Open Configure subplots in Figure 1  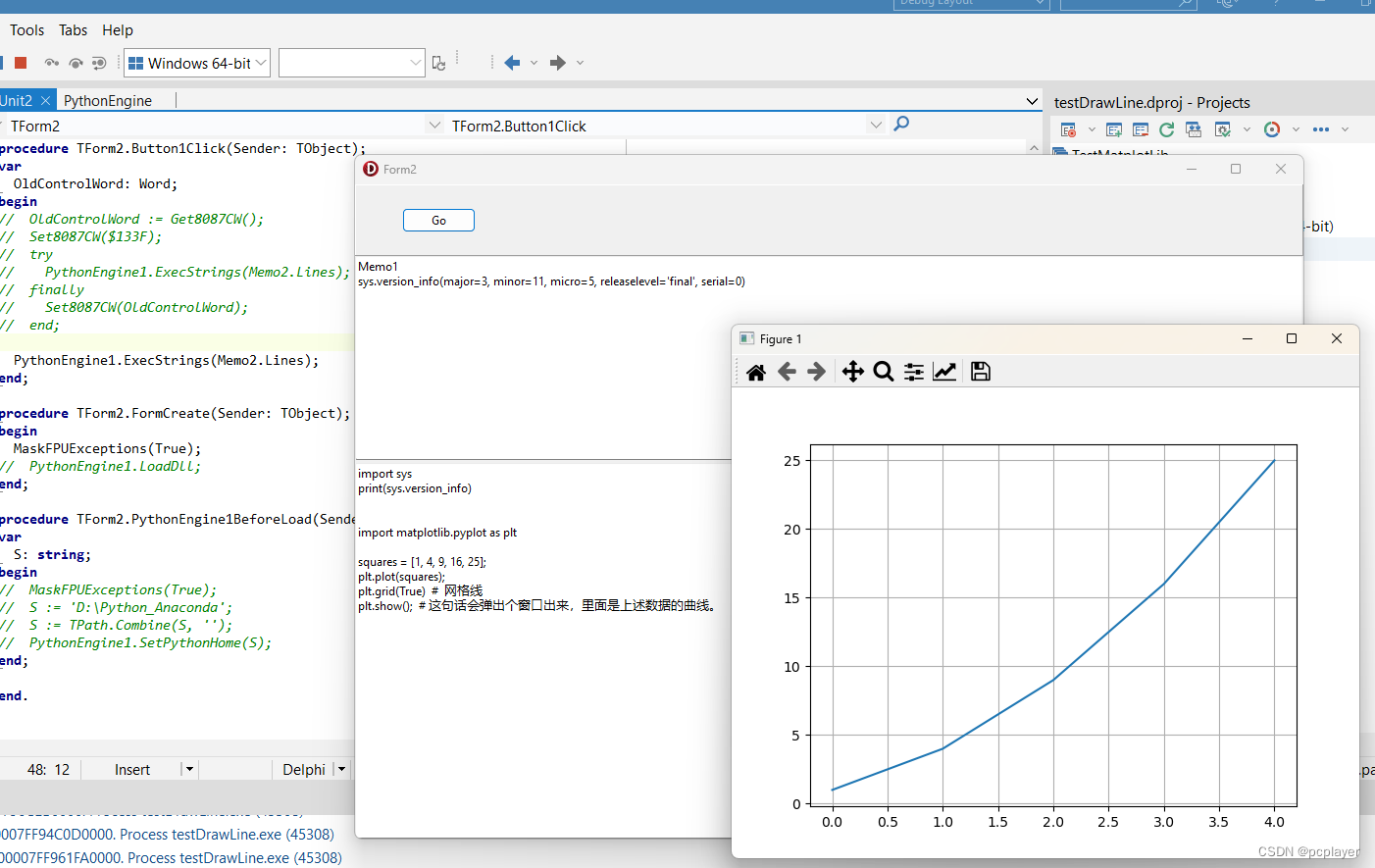point(914,372)
